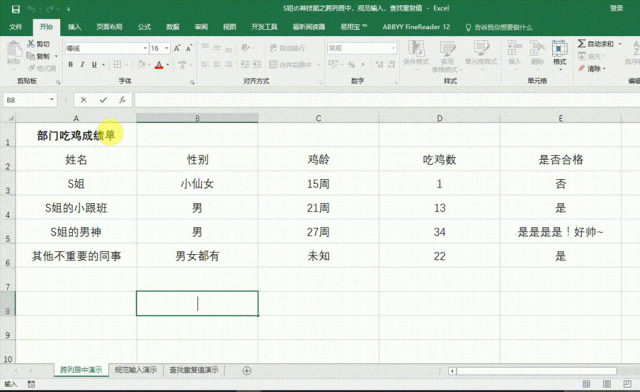Viewport: 640px width, 392px height.
Task: Click the Tell Me search box
Action: coord(499,27)
